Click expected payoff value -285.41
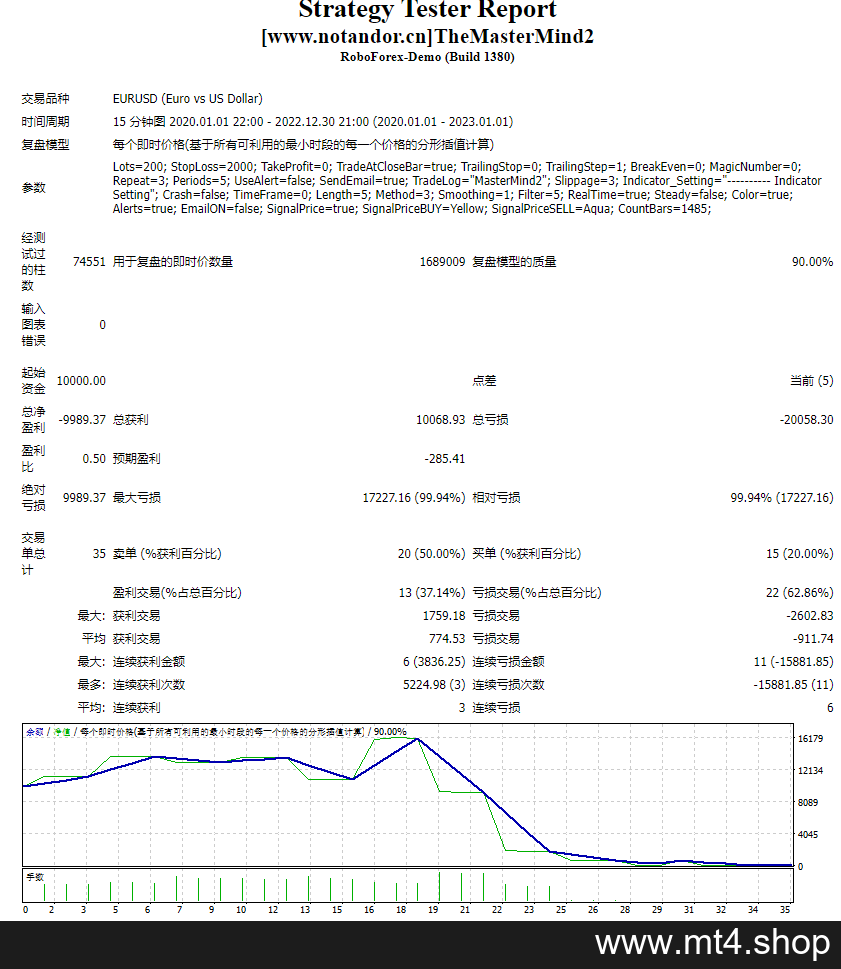 click(445, 459)
